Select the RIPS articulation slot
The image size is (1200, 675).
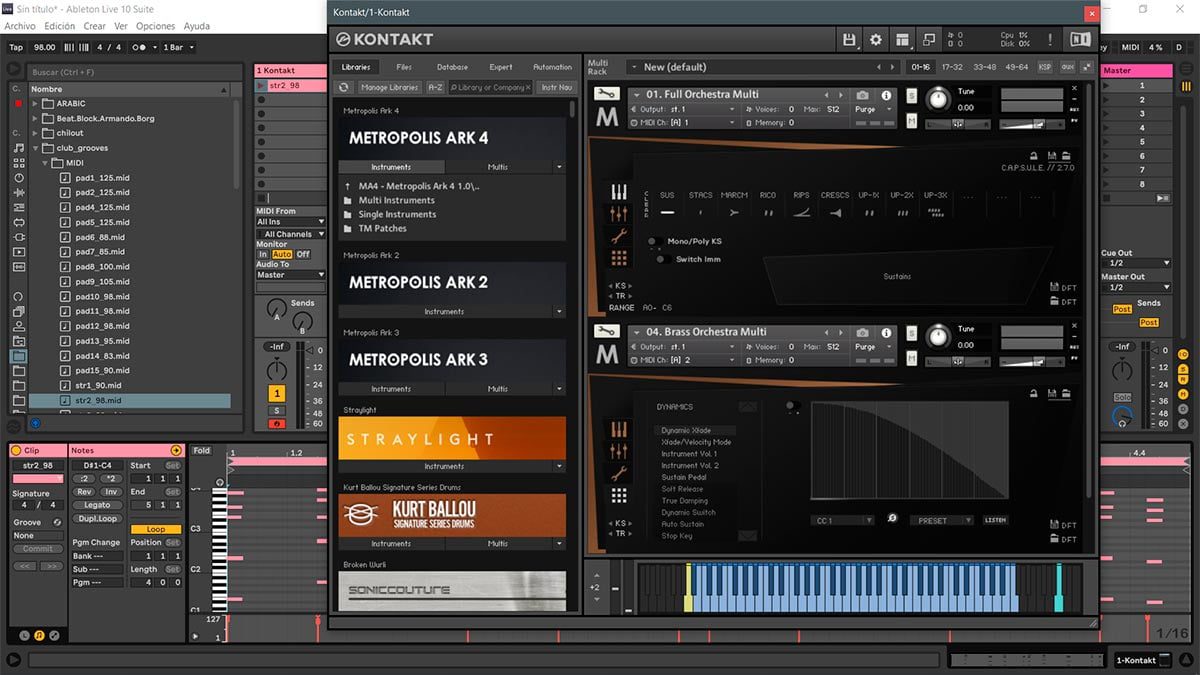point(801,204)
